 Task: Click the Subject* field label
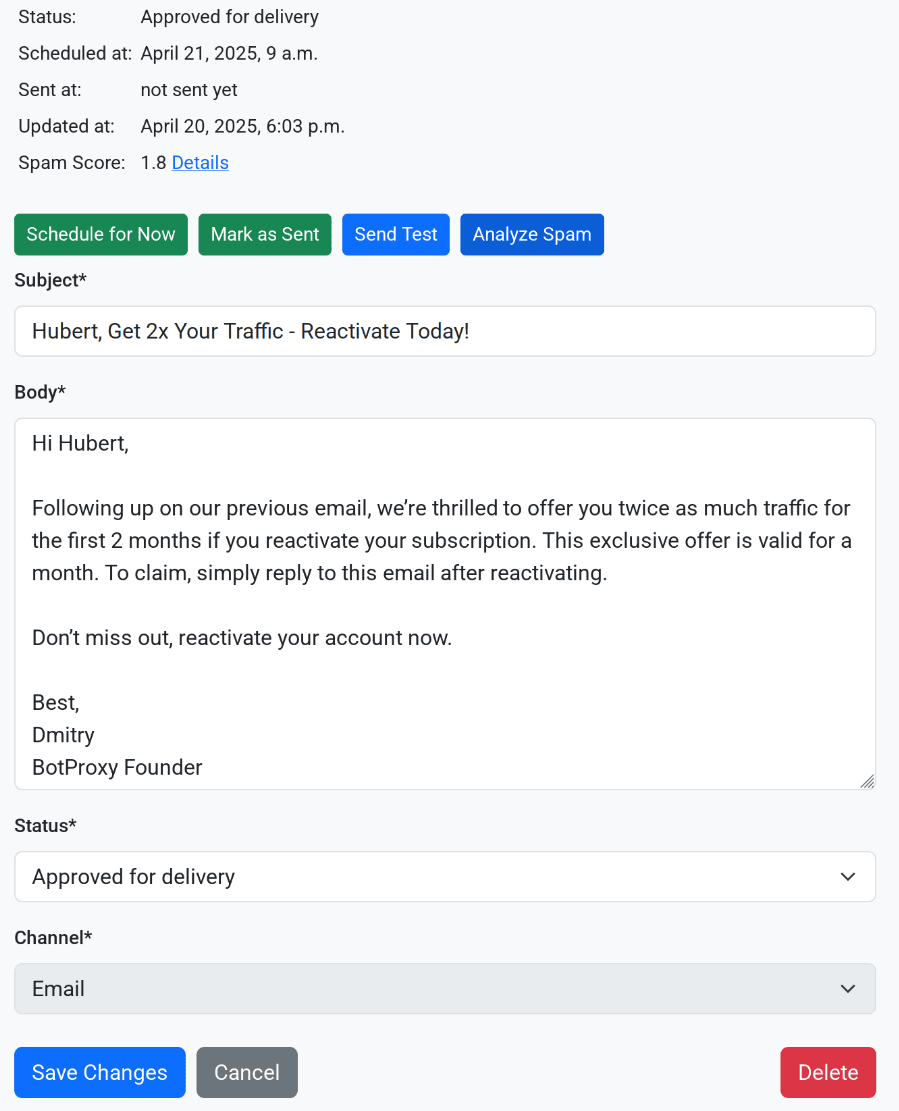(x=50, y=281)
